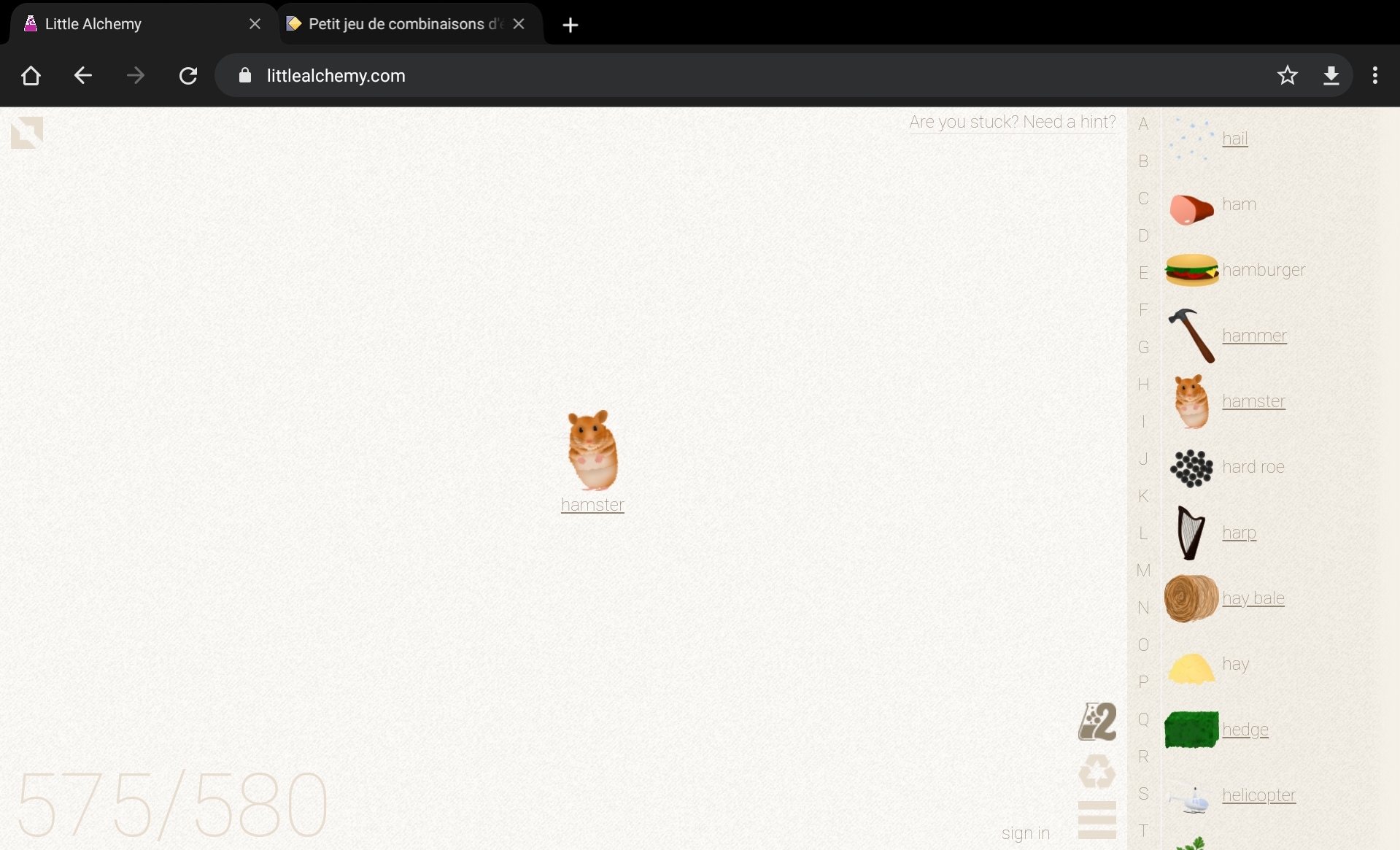Jump to letter M in the alphabet index
Screen dimensions: 1400x850
tap(1143, 571)
